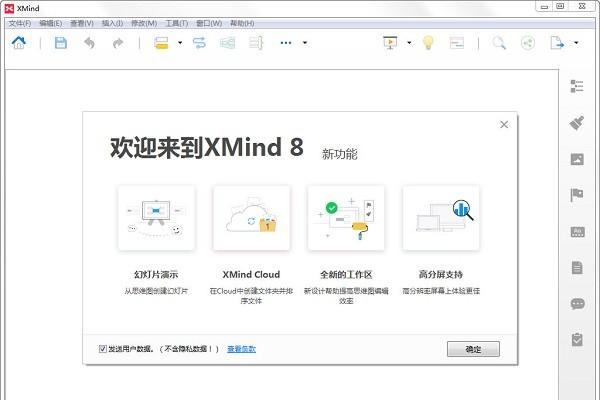Open the topic insertion dropdown arrow
Screen dimensions: 600x400
180,43
